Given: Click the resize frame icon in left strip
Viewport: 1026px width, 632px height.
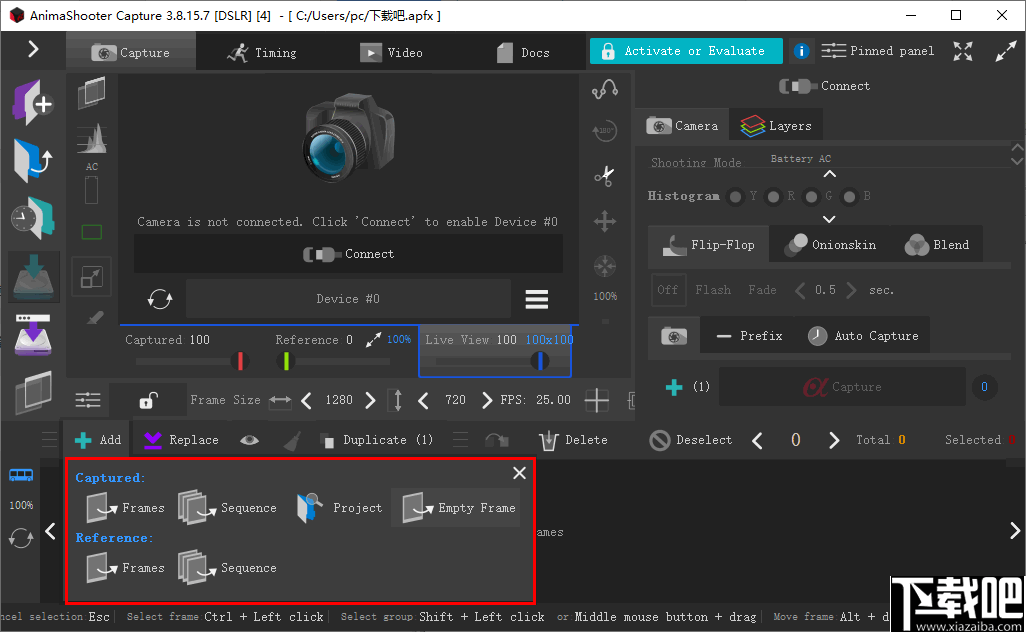Looking at the screenshot, I should click(92, 277).
